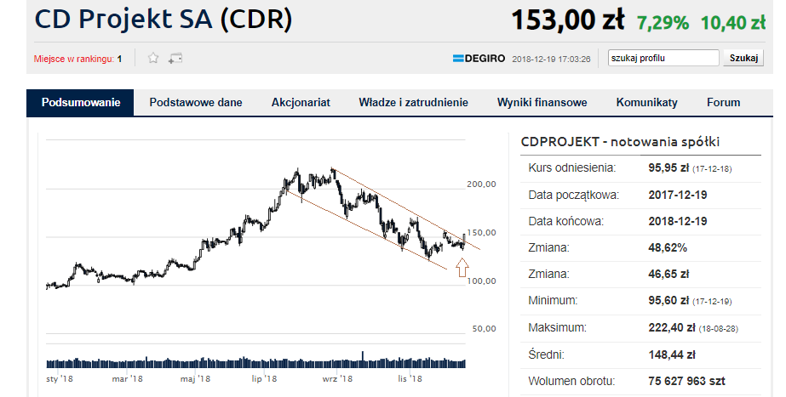Select the Wyniki finansowe tab
This screenshot has width=786, height=397.
tap(542, 102)
